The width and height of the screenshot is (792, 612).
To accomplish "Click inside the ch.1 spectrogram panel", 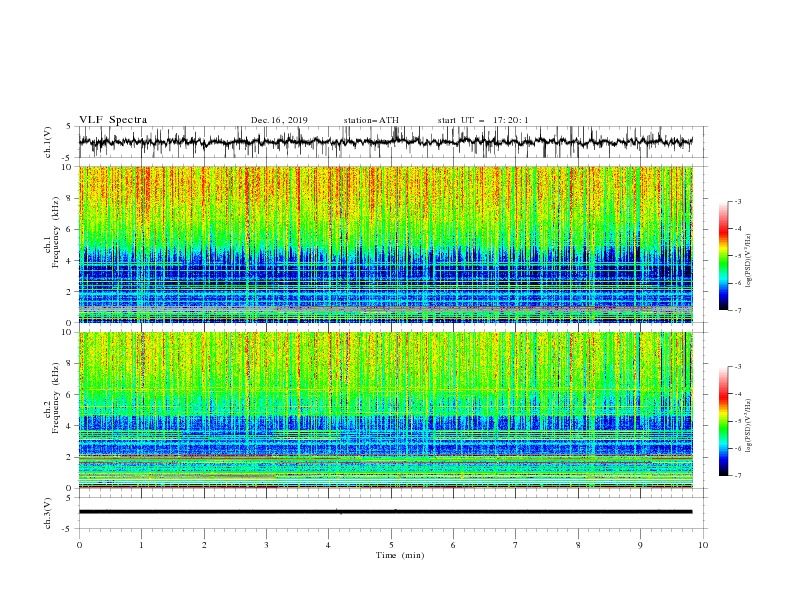I will 385,244.
